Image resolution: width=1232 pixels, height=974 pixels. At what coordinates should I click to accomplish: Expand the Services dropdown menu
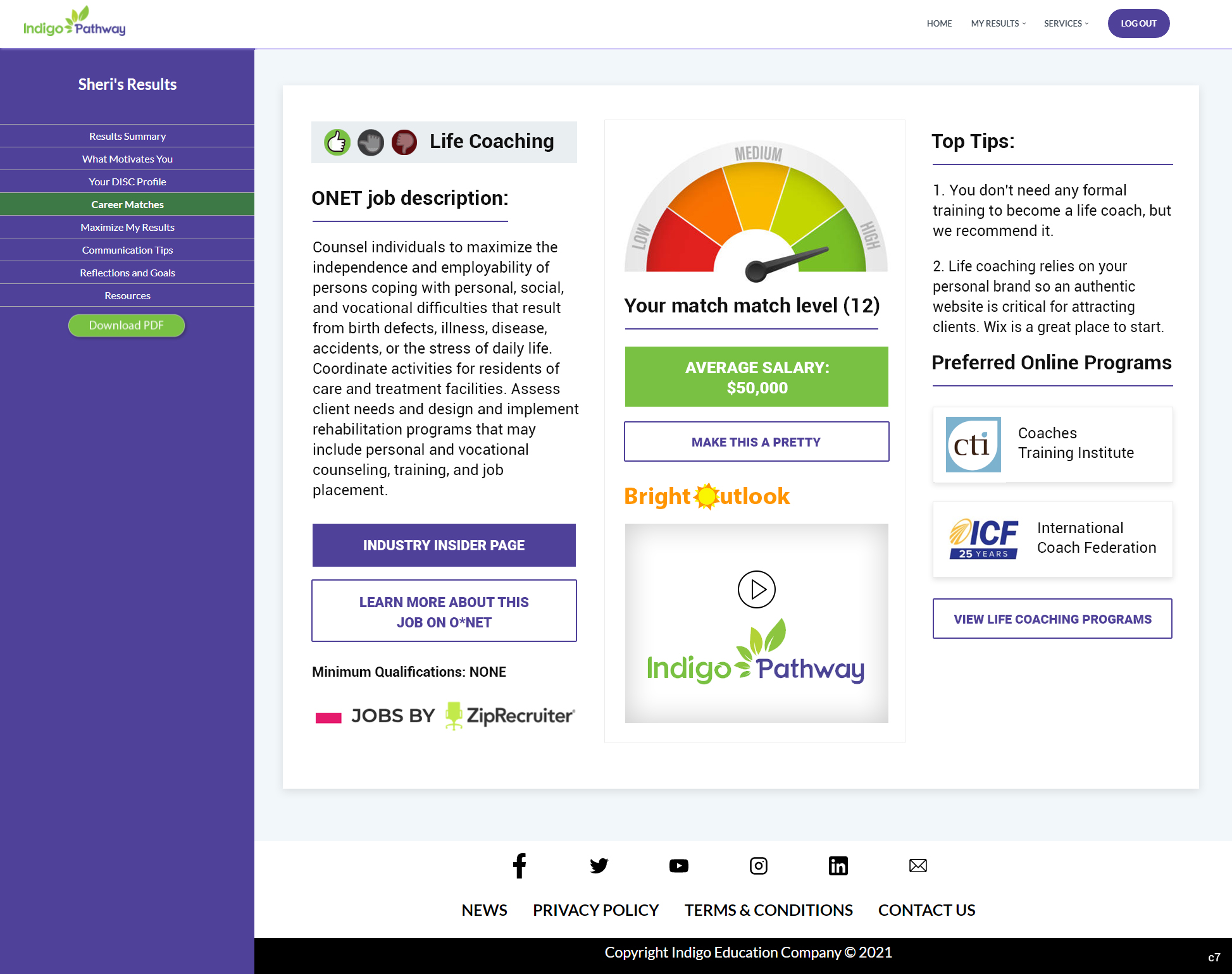1066,23
